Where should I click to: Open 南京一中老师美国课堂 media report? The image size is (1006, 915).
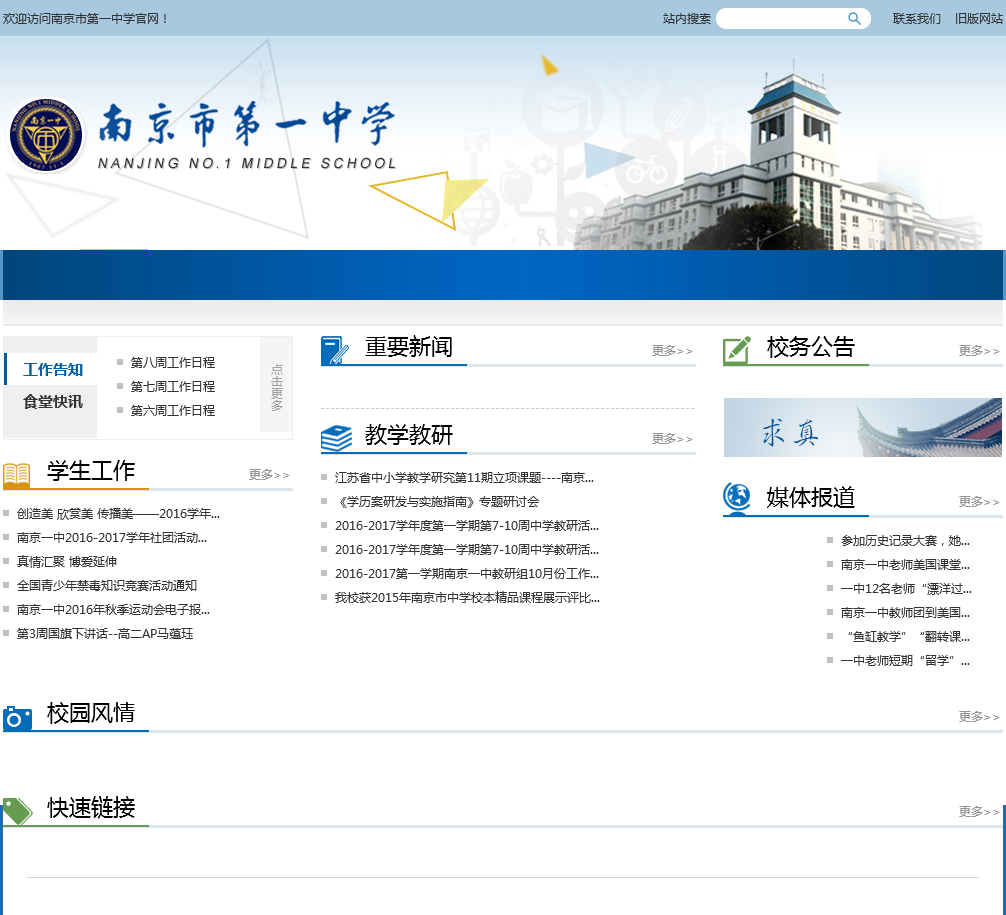[905, 565]
